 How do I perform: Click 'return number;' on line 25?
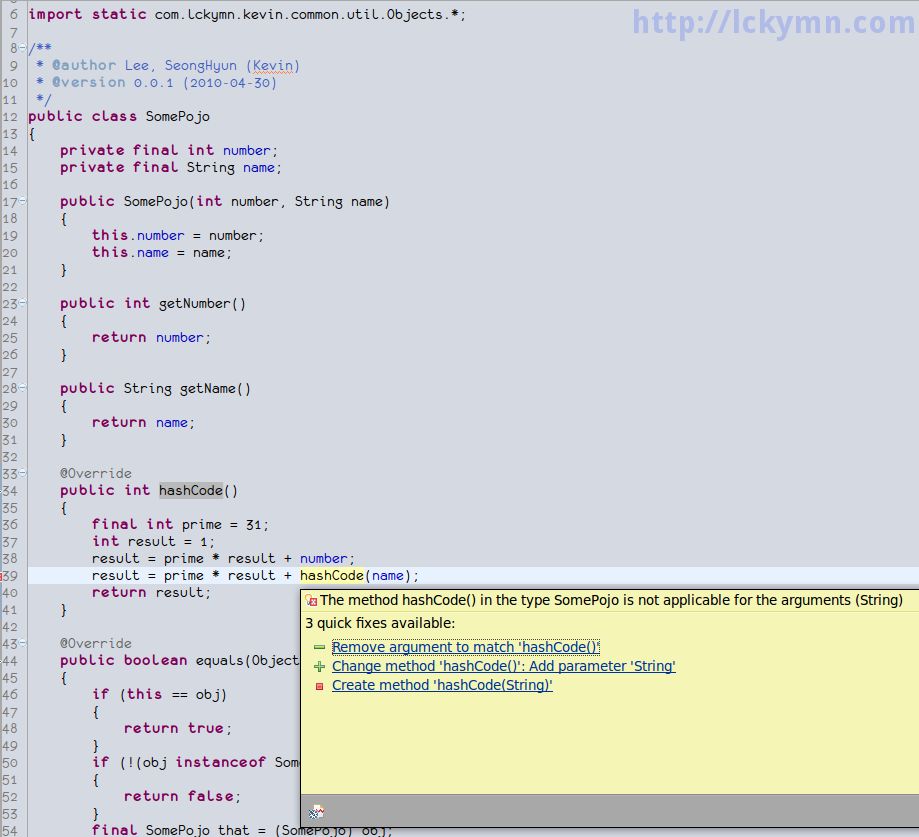coord(151,337)
